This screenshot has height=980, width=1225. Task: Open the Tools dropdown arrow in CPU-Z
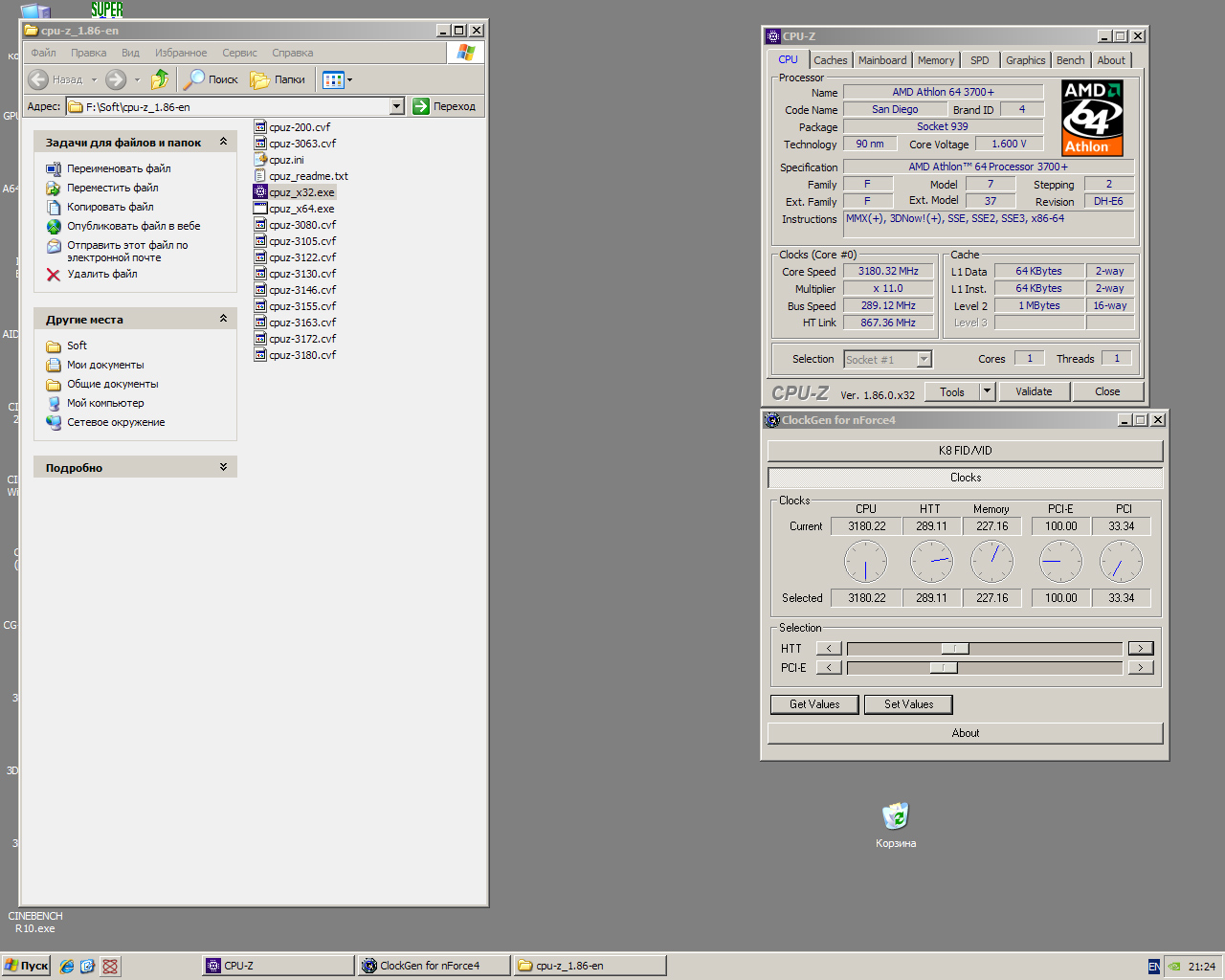pyautogui.click(x=987, y=391)
